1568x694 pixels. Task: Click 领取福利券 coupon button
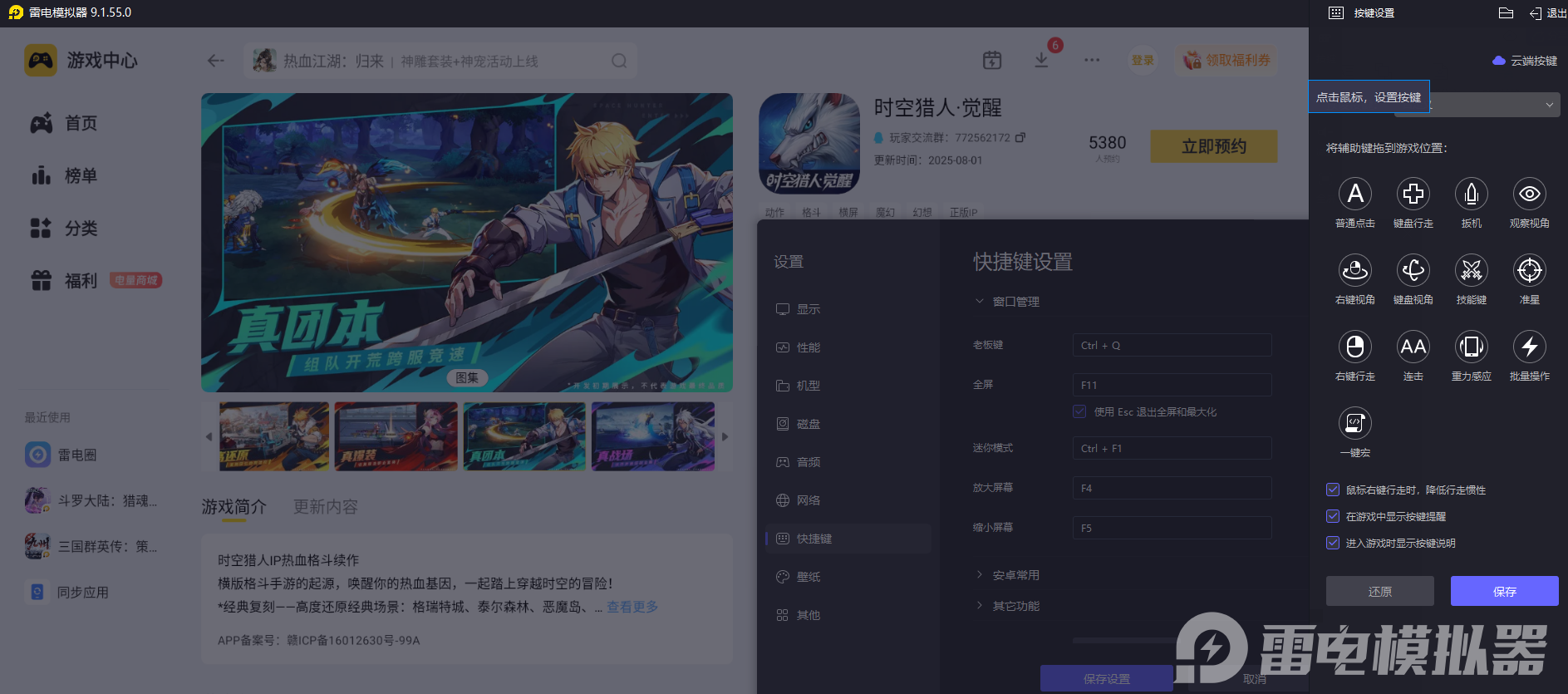(x=1227, y=61)
